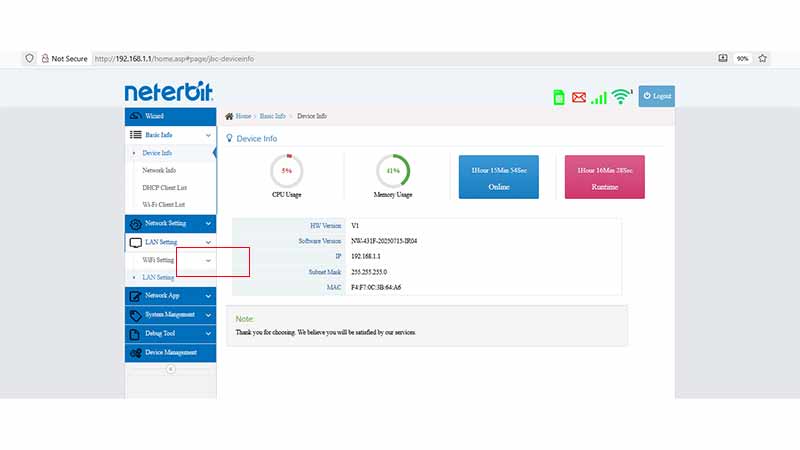
Task: Click the Memory Usage 41% gauge
Action: [393, 171]
